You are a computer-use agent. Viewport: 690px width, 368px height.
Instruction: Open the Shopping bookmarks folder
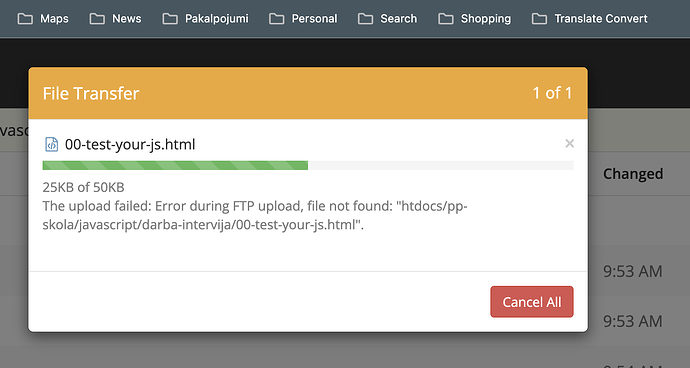pyautogui.click(x=474, y=18)
